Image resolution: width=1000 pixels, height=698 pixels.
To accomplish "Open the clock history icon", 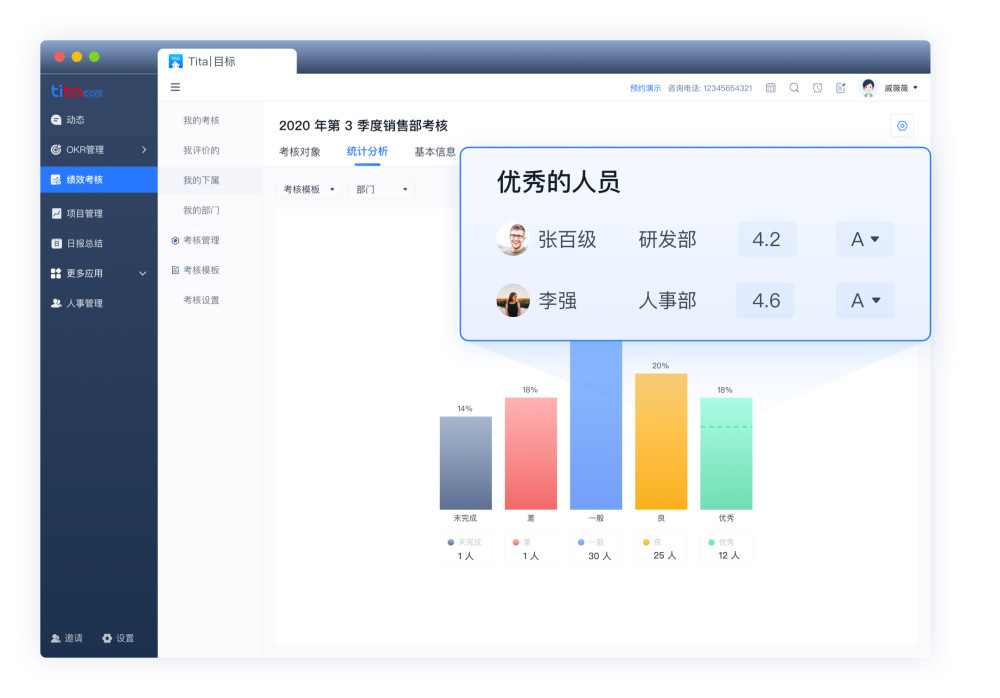I will tap(818, 88).
